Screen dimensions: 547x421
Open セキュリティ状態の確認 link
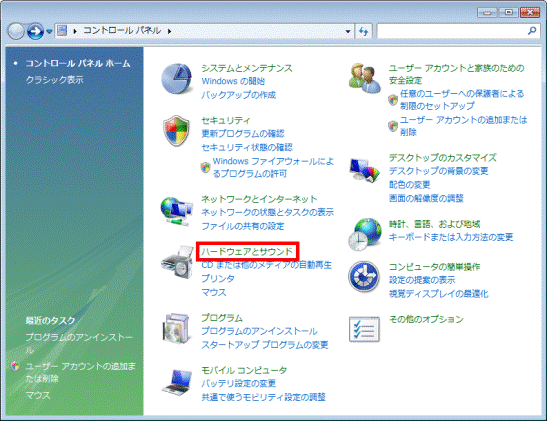click(247, 148)
